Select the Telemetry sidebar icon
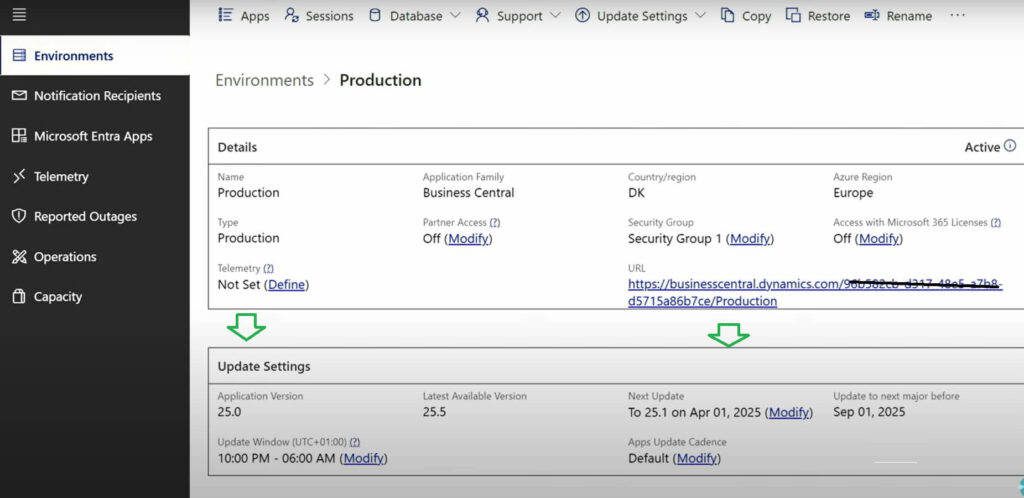The height and width of the screenshot is (498, 1024). pos(20,176)
